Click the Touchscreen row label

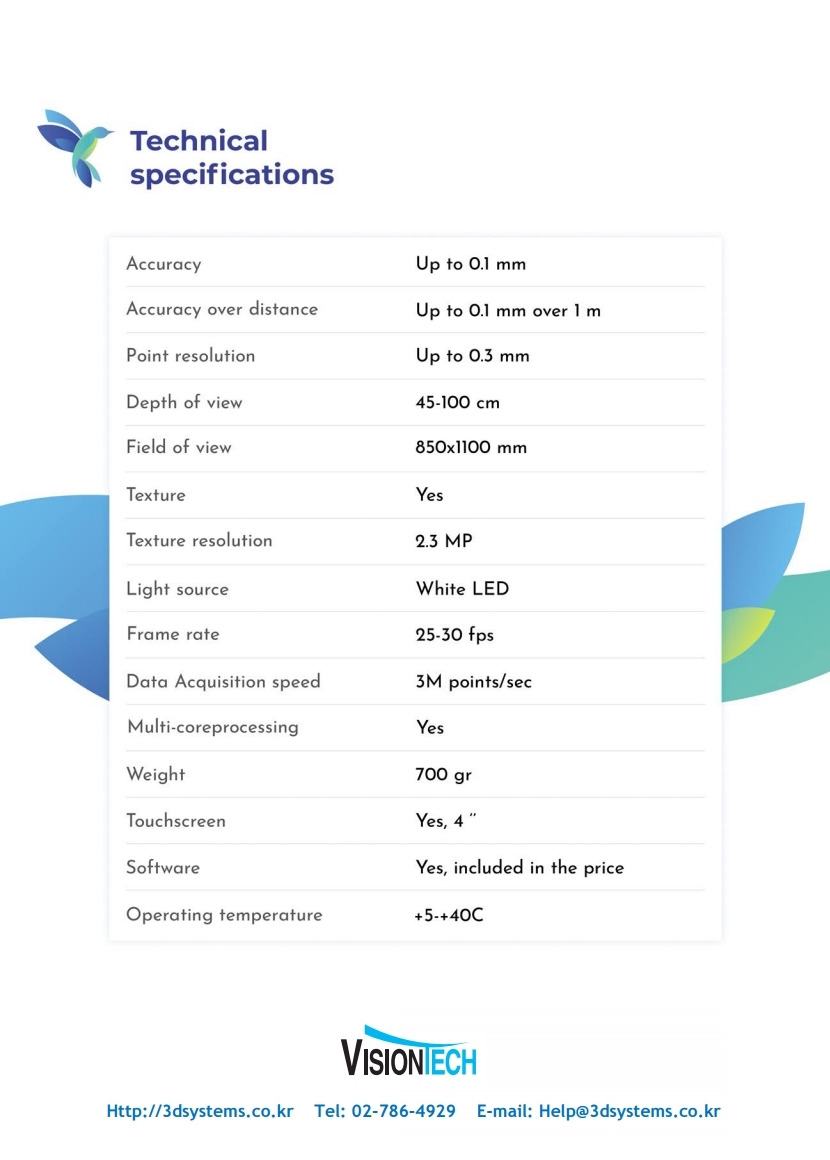[176, 821]
